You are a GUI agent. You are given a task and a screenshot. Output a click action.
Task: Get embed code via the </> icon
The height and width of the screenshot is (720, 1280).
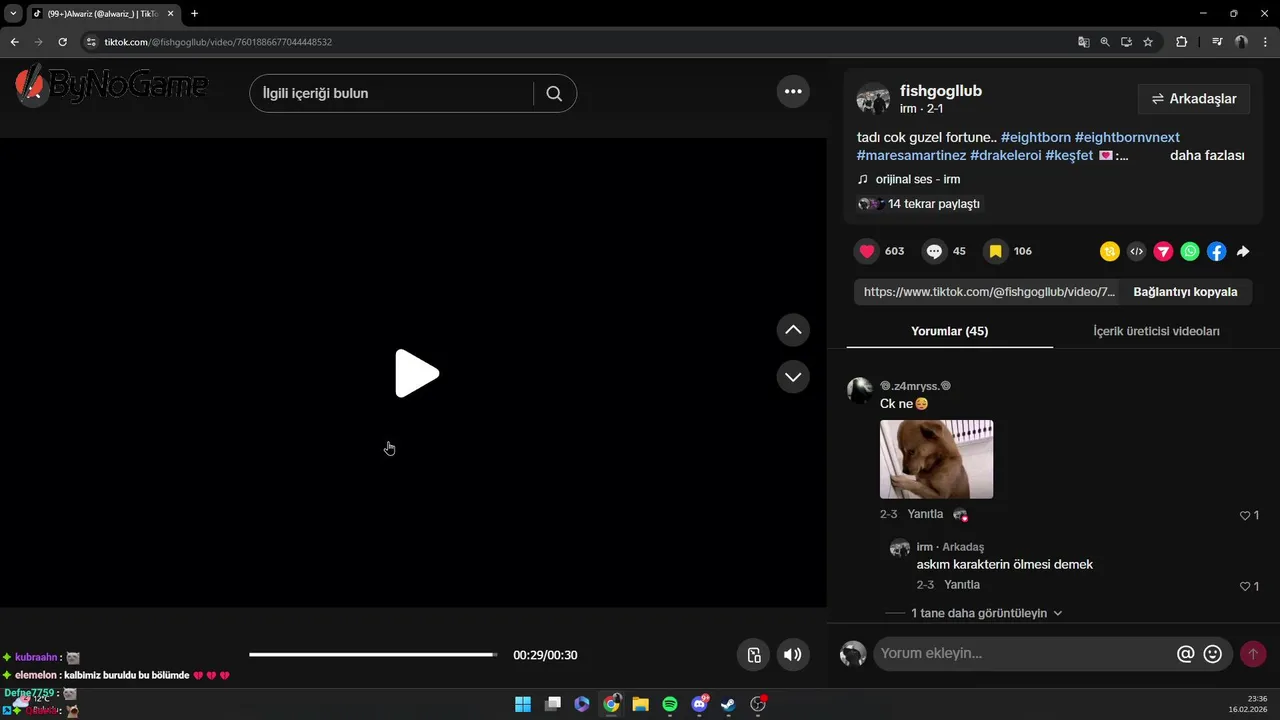click(x=1136, y=252)
